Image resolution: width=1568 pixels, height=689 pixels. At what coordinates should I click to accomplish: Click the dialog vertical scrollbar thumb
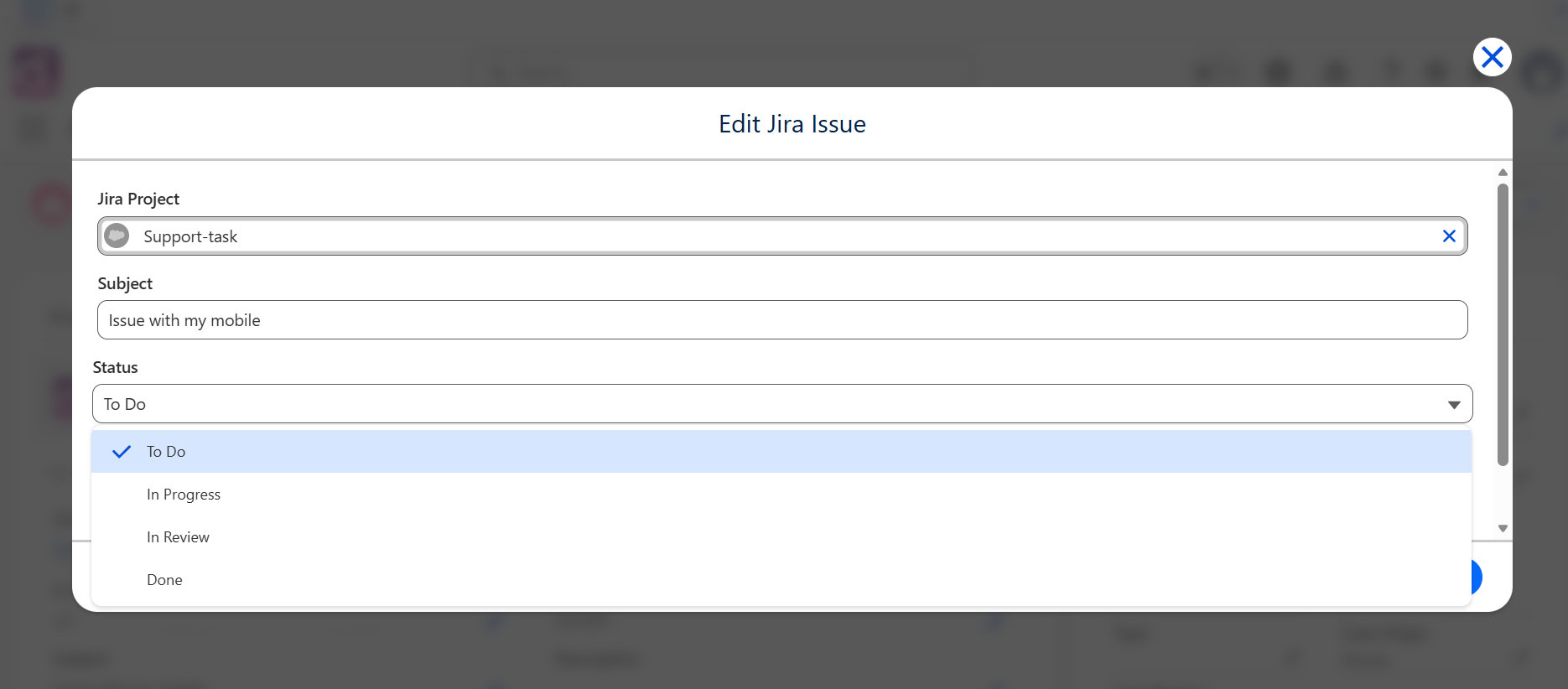click(1503, 325)
